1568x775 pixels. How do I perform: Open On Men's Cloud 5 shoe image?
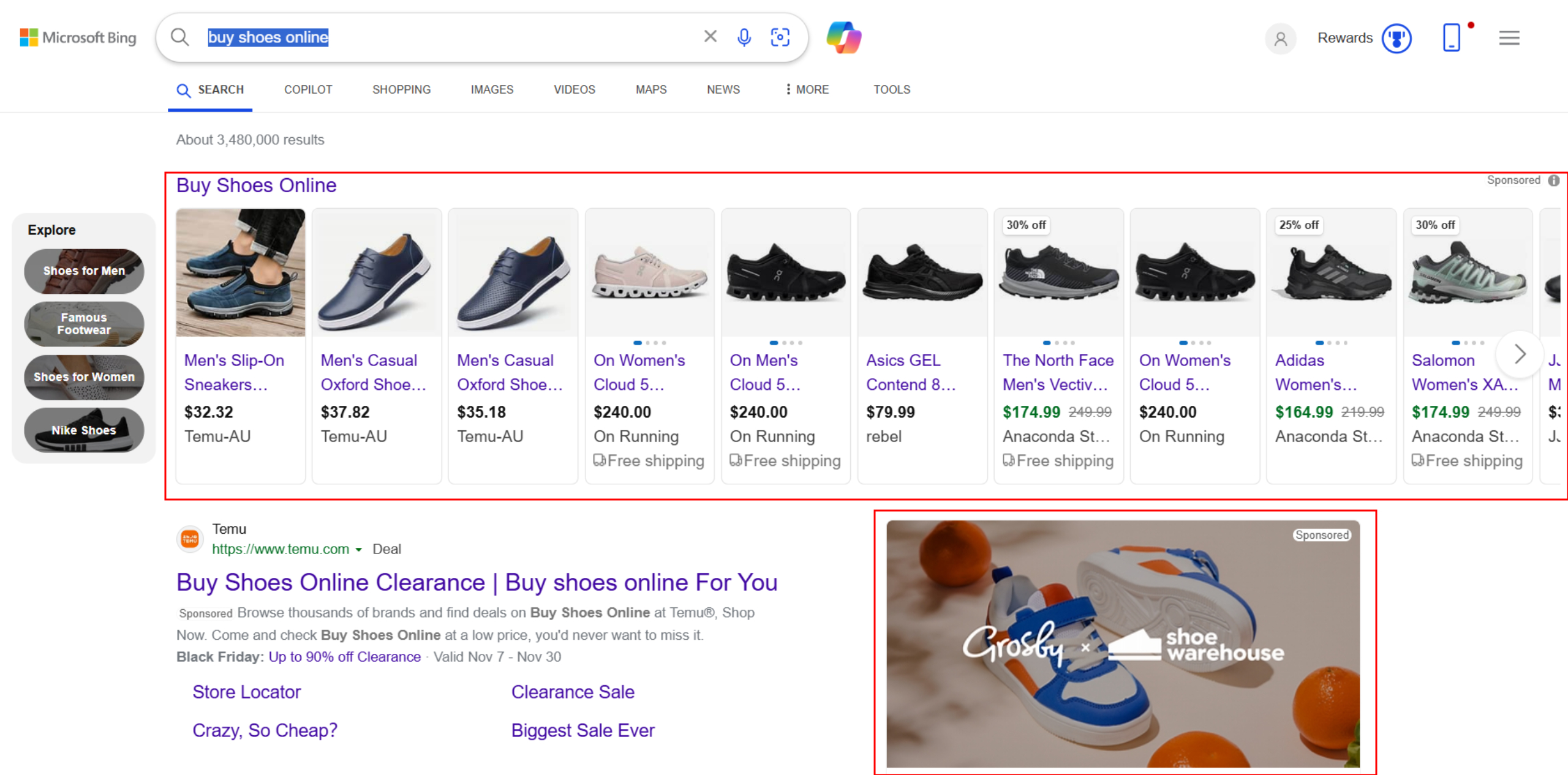click(x=786, y=272)
